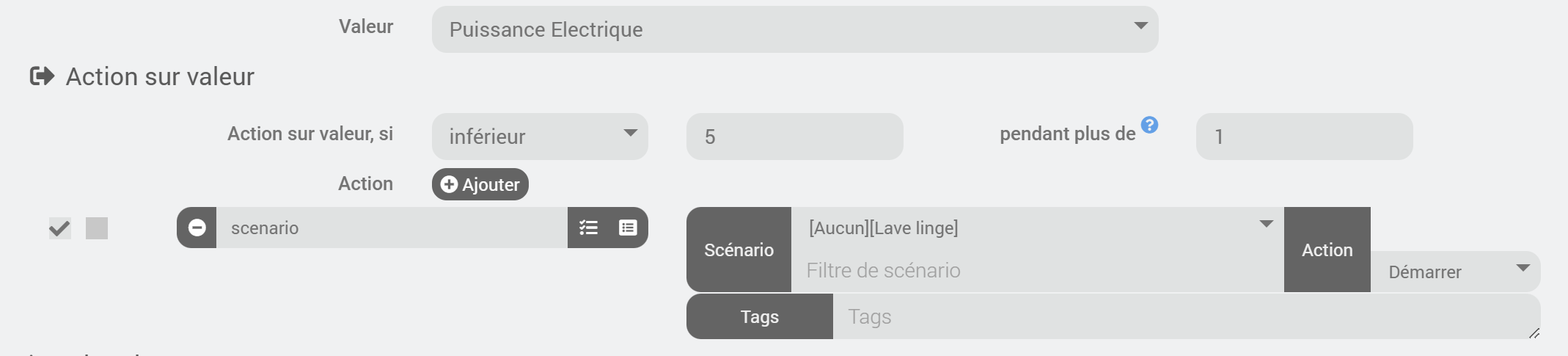The image size is (1568, 356).
Task: Open the Puissance Electrique value dropdown
Action: (x=795, y=29)
